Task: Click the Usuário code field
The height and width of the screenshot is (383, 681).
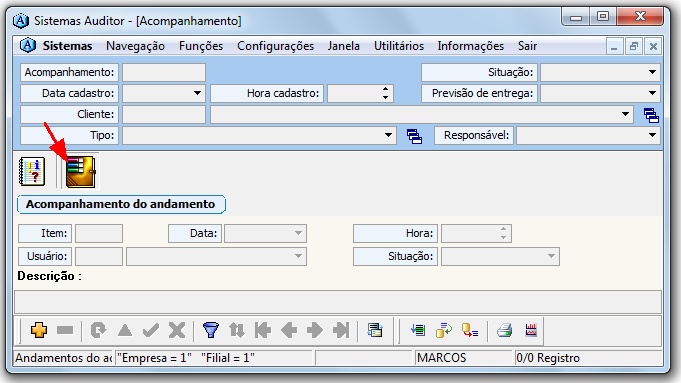Action: [x=99, y=256]
